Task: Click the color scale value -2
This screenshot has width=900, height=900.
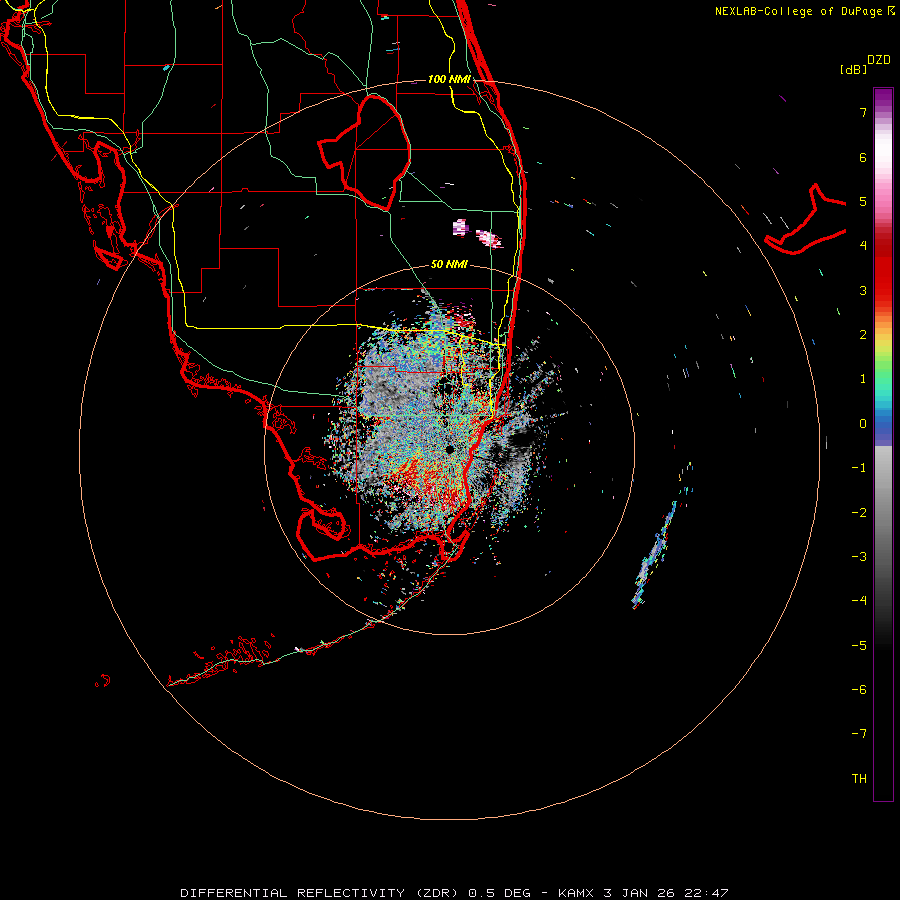Action: click(859, 513)
